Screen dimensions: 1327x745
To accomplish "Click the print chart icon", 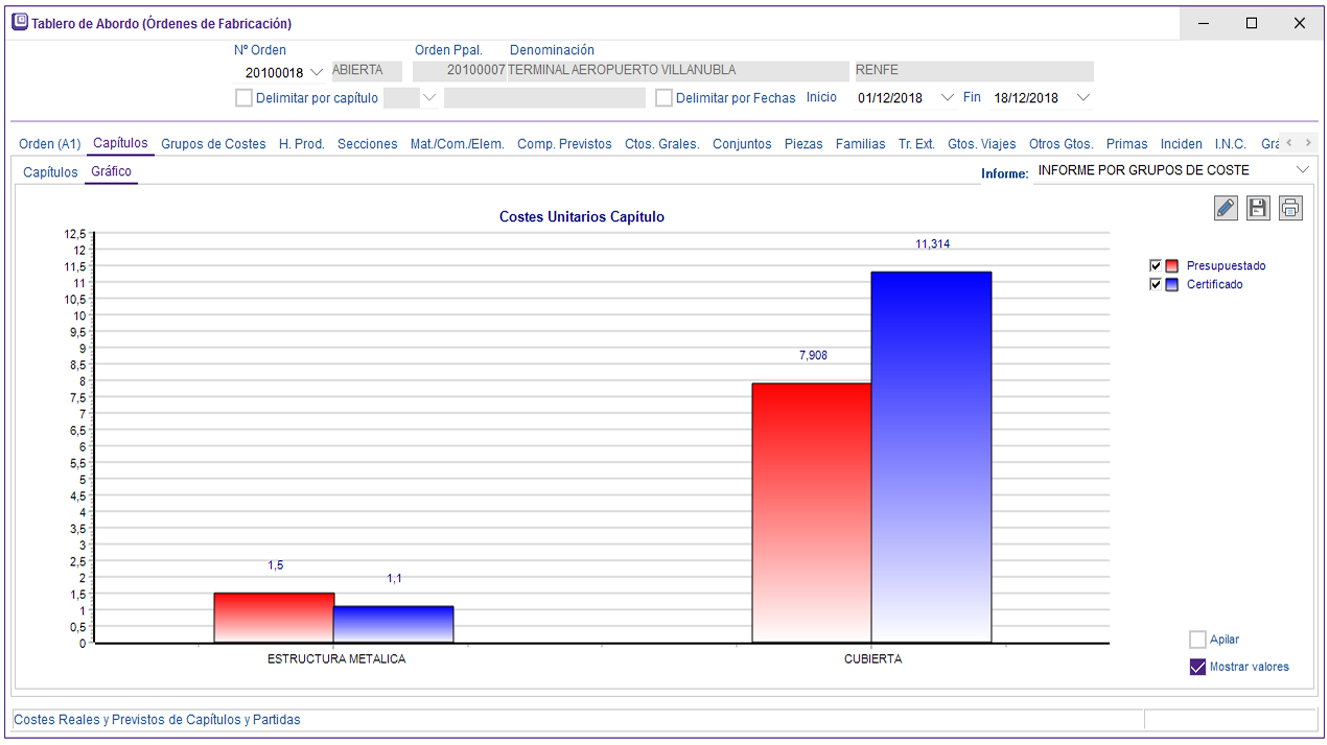I will [x=1291, y=208].
